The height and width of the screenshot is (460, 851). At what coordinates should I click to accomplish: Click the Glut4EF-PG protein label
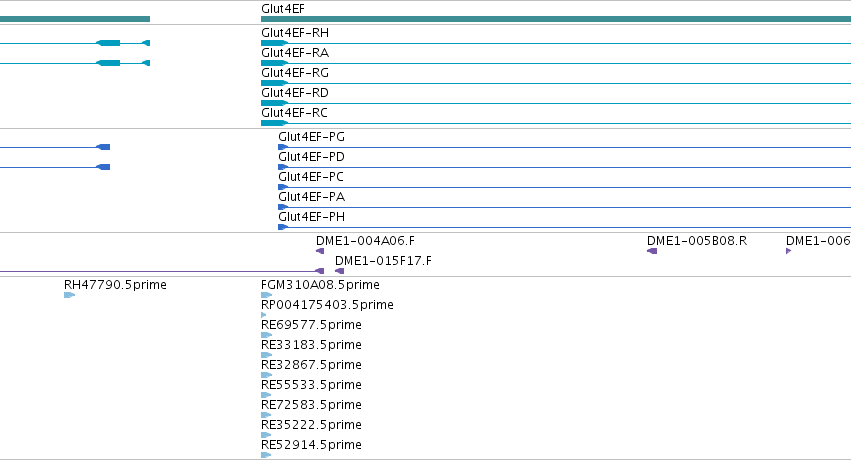point(312,137)
